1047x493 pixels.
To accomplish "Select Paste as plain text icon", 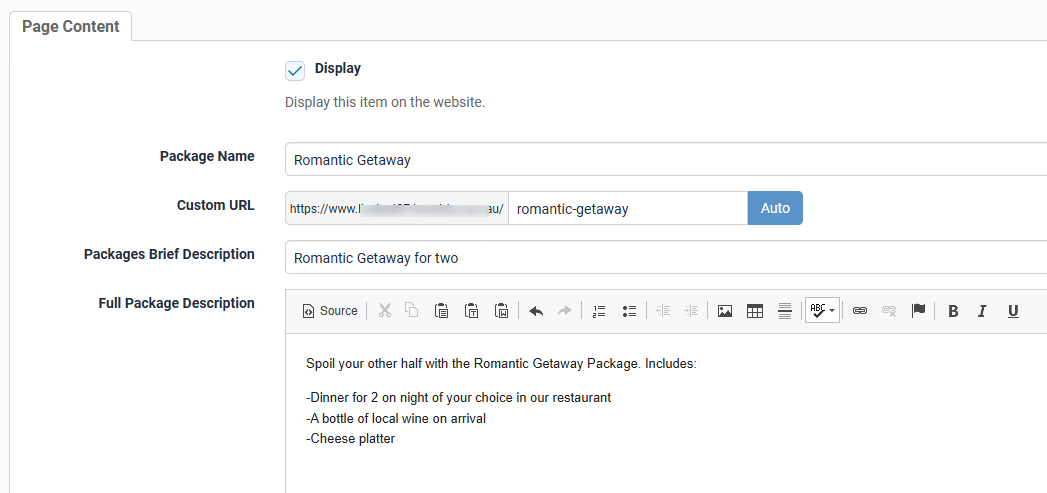I will 471,311.
